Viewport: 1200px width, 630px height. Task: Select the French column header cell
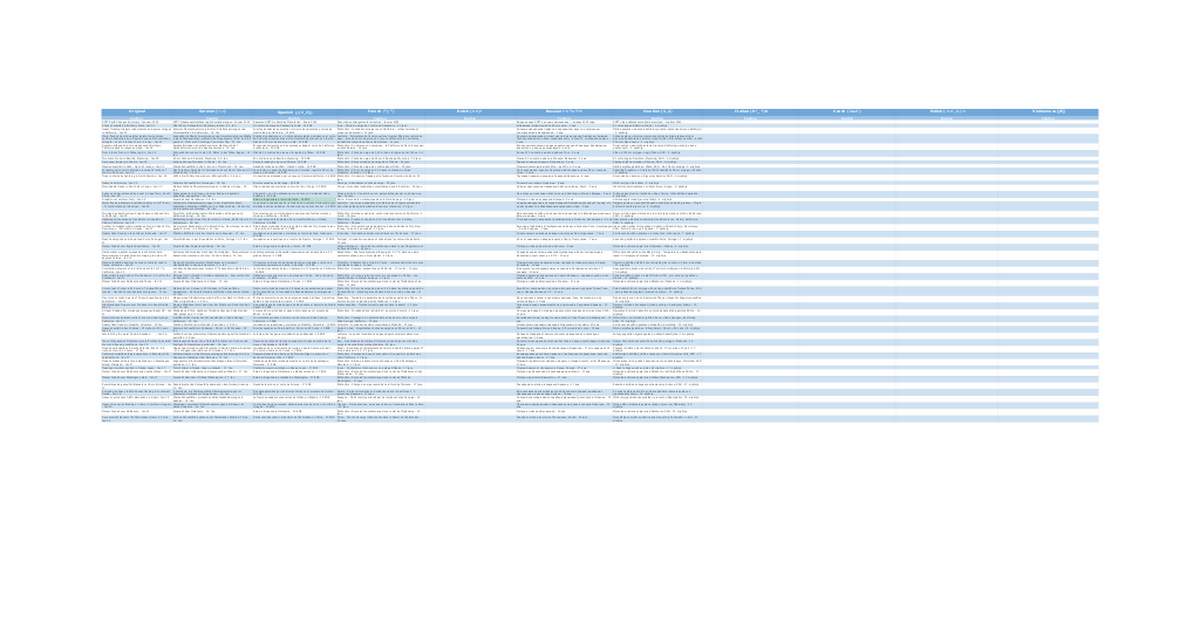pos(381,112)
